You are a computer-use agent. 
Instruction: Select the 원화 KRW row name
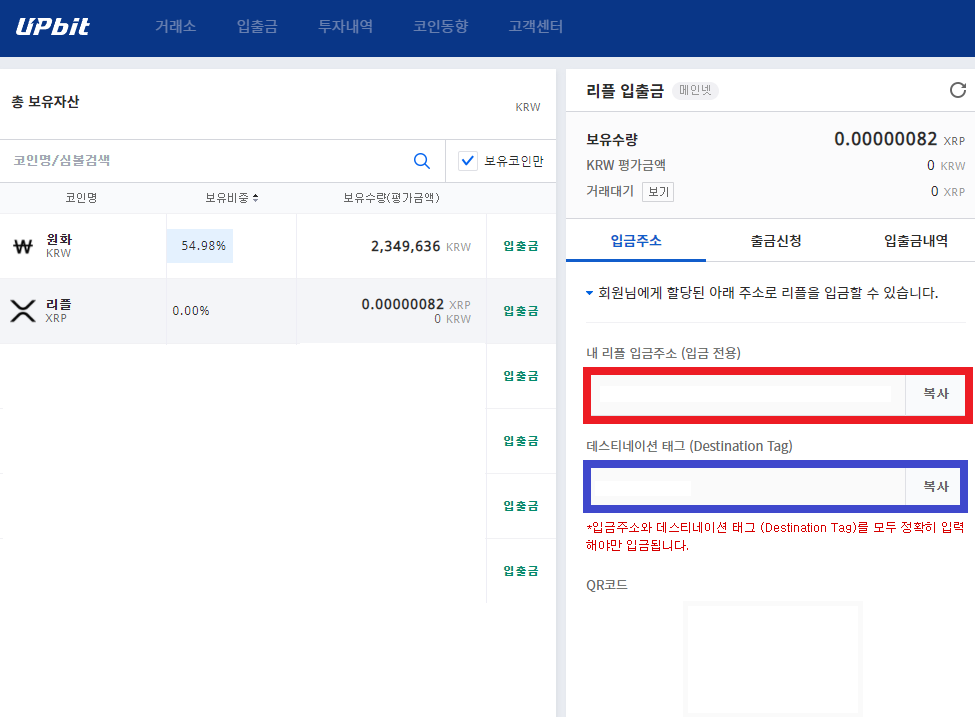coord(59,246)
